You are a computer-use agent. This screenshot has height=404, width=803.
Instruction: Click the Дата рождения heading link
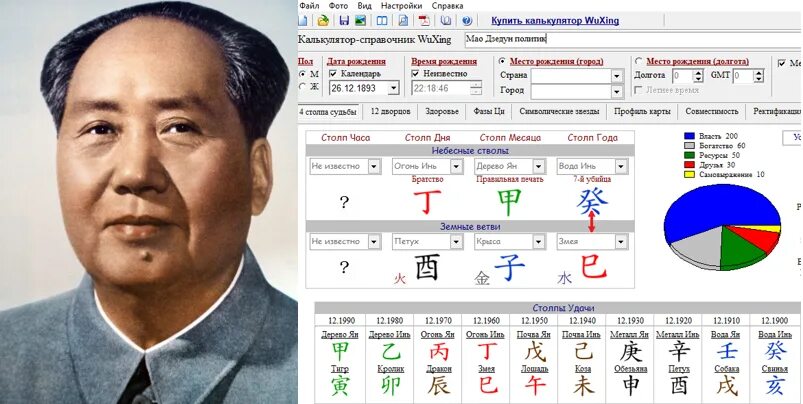(x=356, y=61)
